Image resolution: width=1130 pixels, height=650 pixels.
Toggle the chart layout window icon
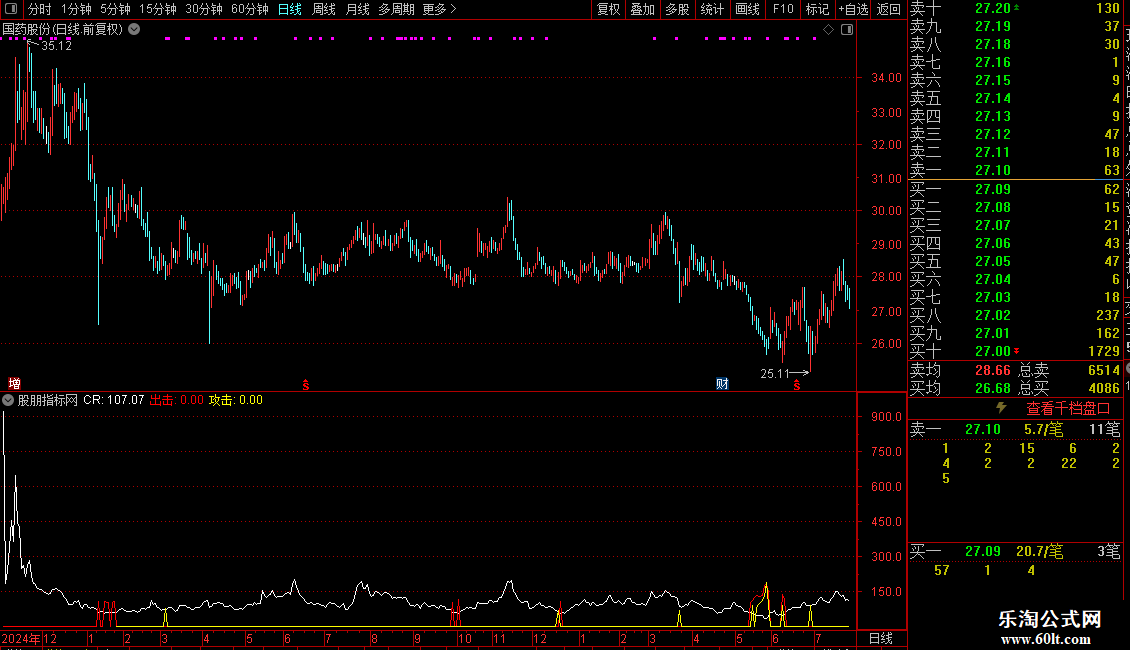(x=847, y=30)
